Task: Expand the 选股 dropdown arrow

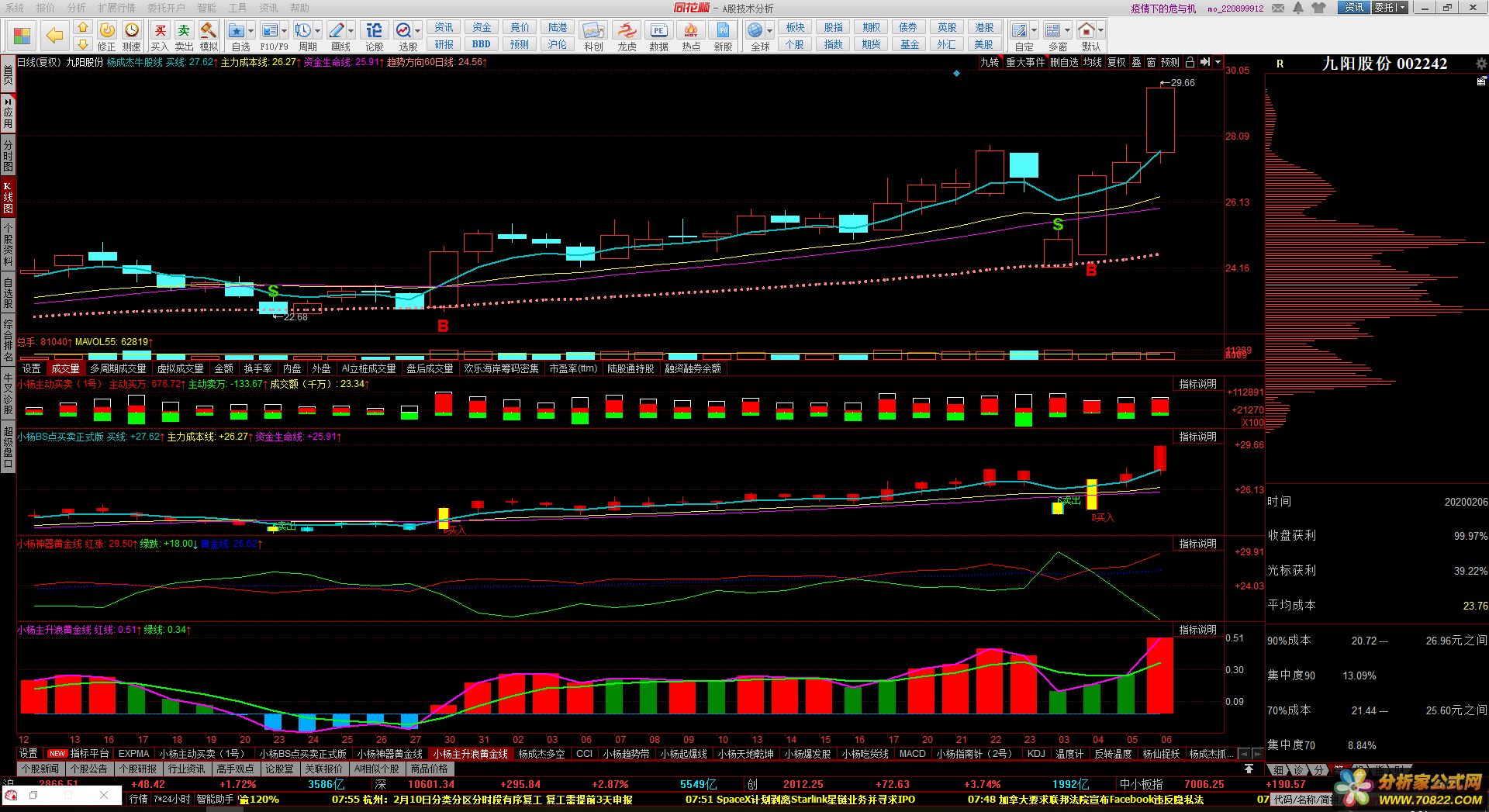Action: coord(417,31)
